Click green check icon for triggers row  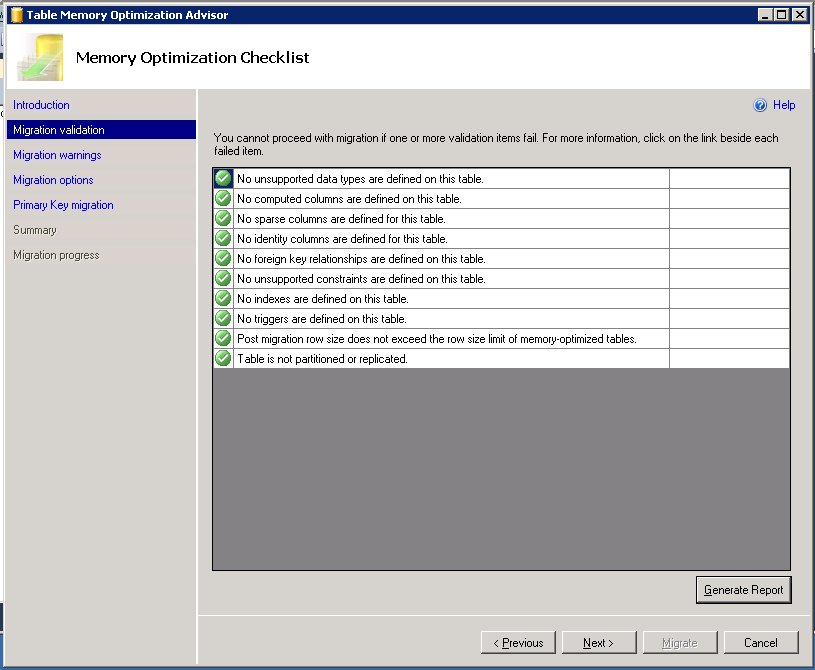223,319
